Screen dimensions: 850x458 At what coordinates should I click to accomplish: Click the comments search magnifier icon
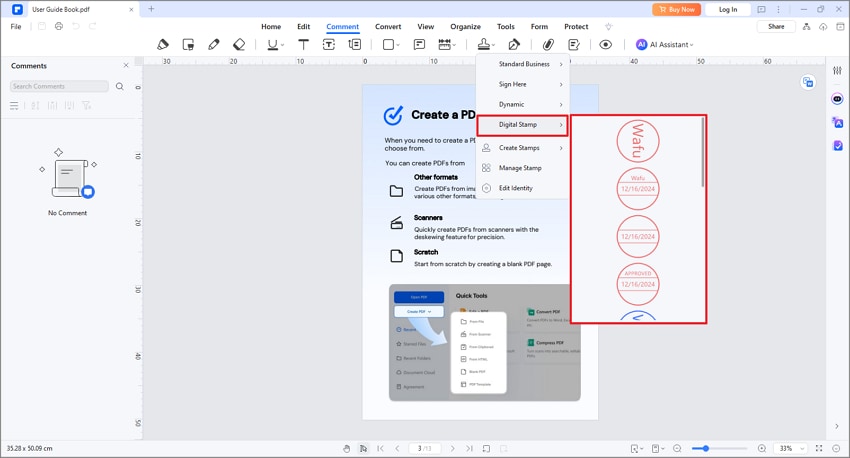(120, 86)
